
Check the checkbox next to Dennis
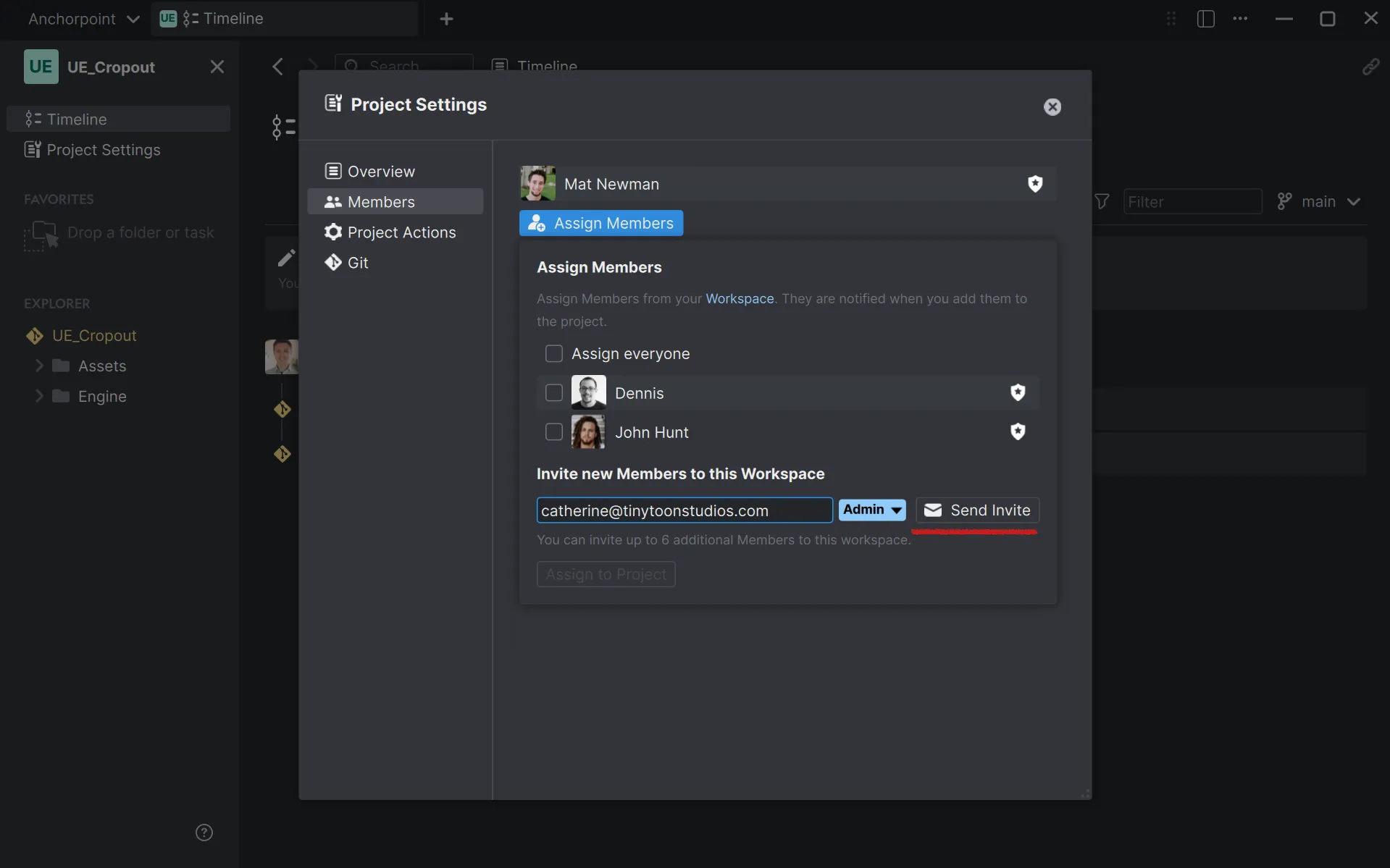553,392
